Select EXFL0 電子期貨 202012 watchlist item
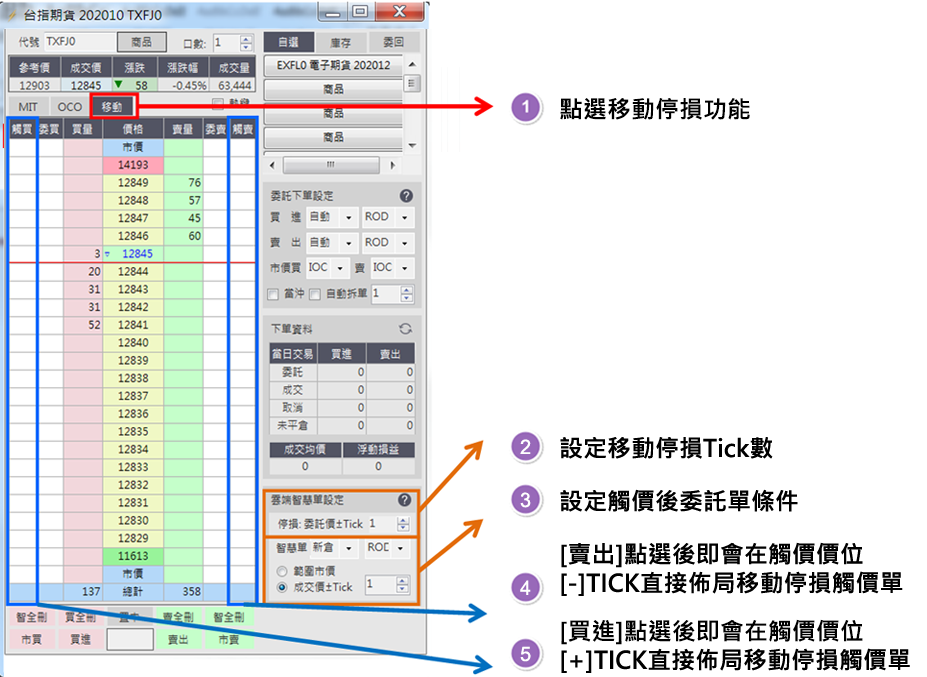The width and height of the screenshot is (927, 677). pos(333,65)
